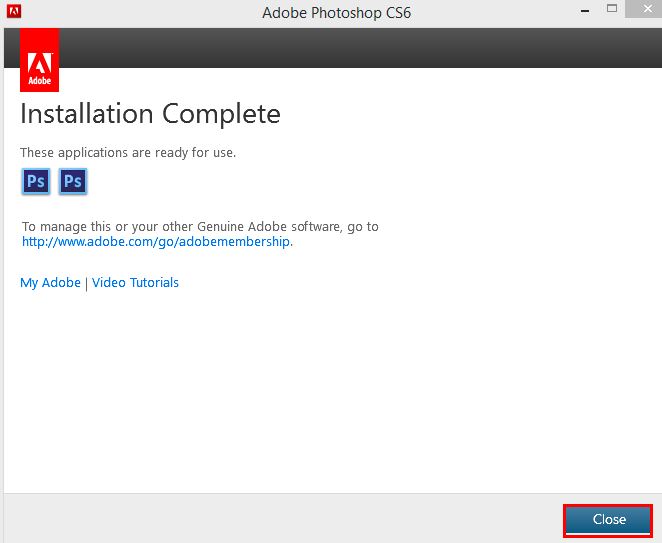Minimize the Adobe Photoshop CS6 installer window
This screenshot has width=662, height=543.
click(x=585, y=11)
